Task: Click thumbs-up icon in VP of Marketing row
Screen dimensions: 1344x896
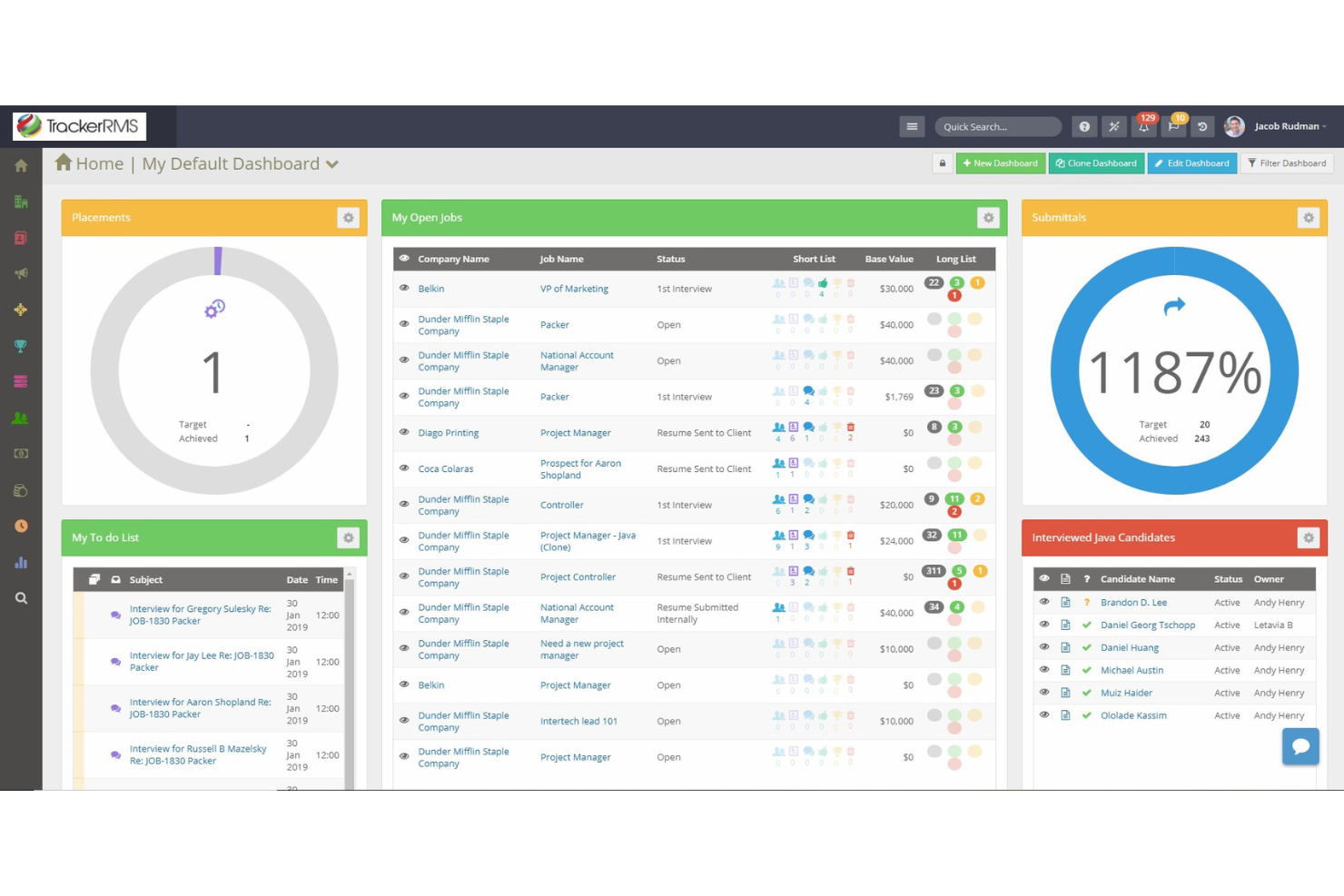Action: (x=823, y=283)
